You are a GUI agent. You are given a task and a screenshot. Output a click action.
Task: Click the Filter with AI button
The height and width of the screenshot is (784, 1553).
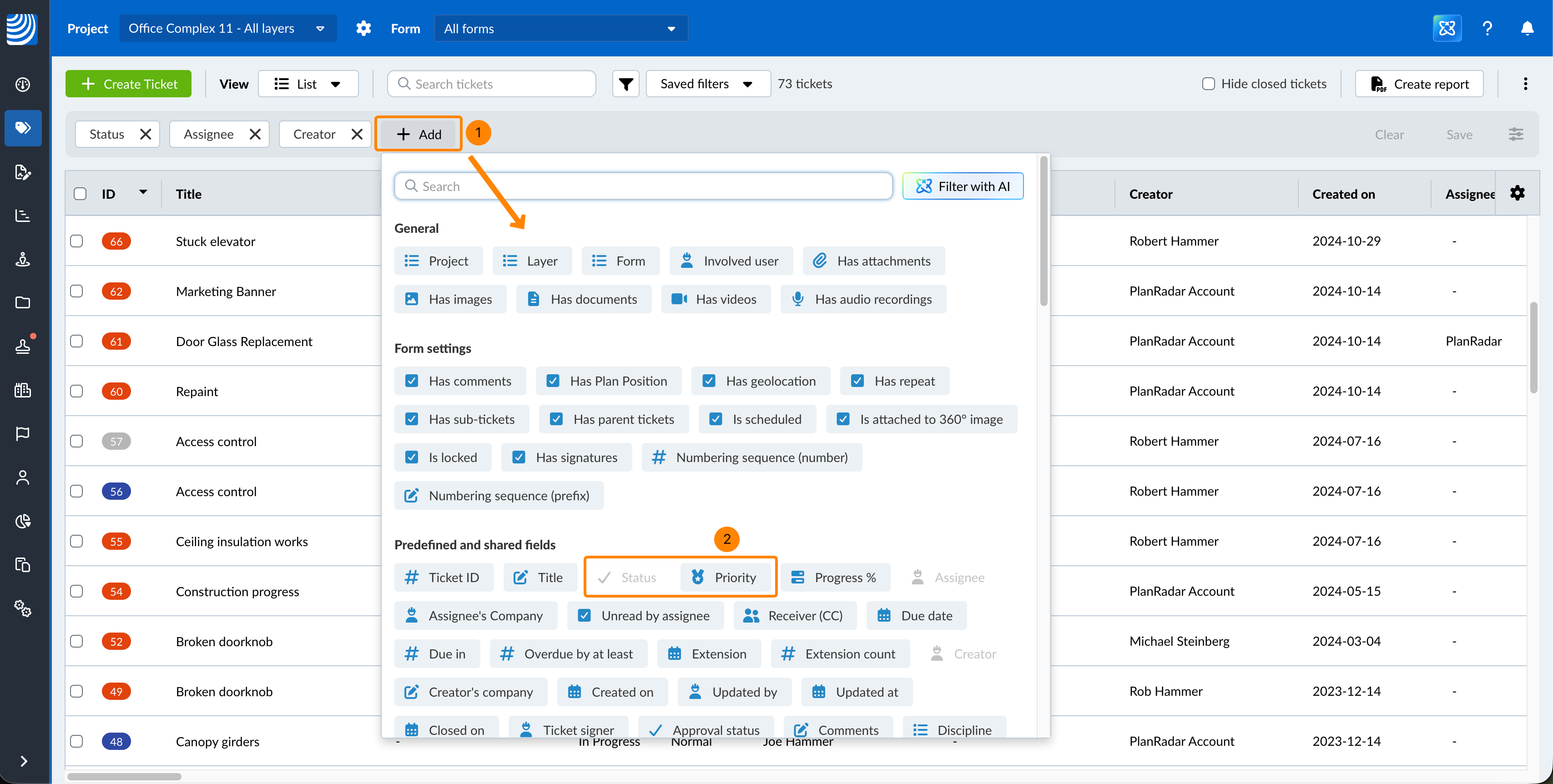click(x=963, y=186)
